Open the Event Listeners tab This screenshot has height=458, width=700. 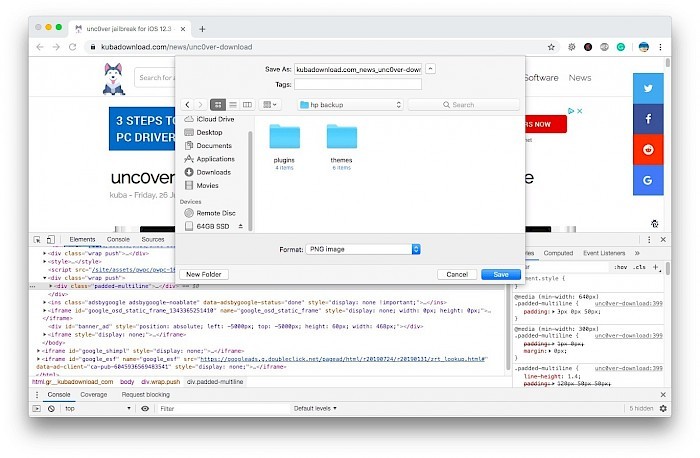point(604,253)
